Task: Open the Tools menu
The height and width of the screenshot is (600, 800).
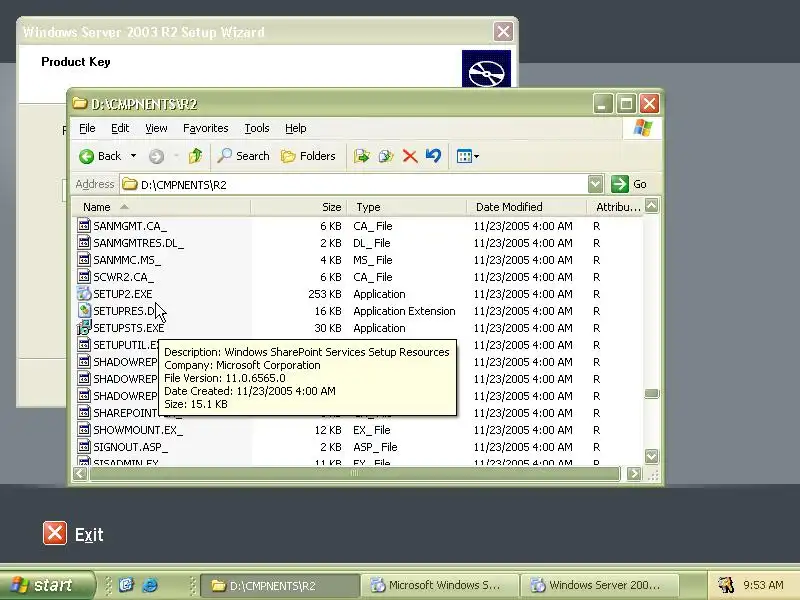Action: [x=257, y=128]
